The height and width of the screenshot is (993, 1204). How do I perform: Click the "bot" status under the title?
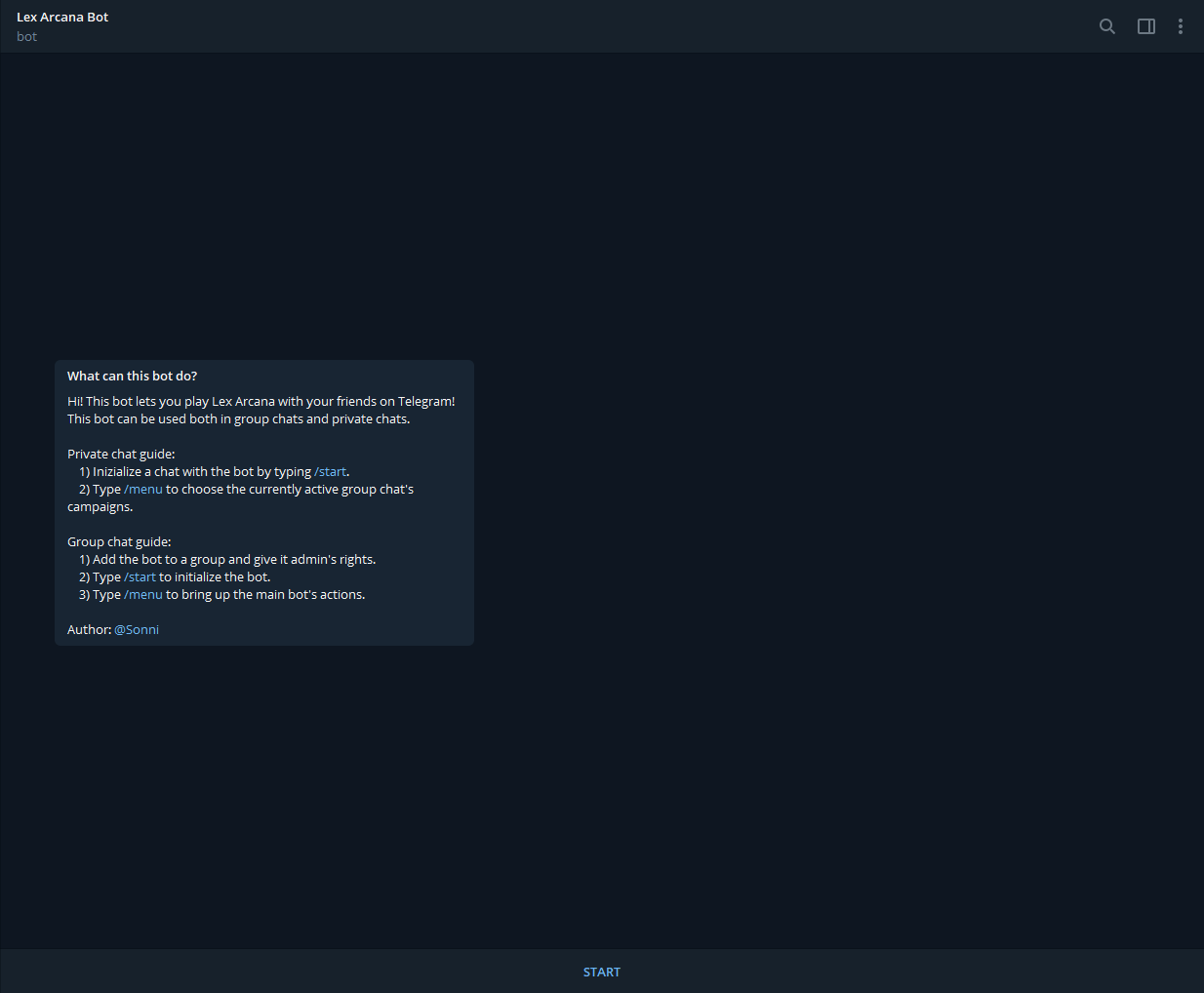point(26,37)
